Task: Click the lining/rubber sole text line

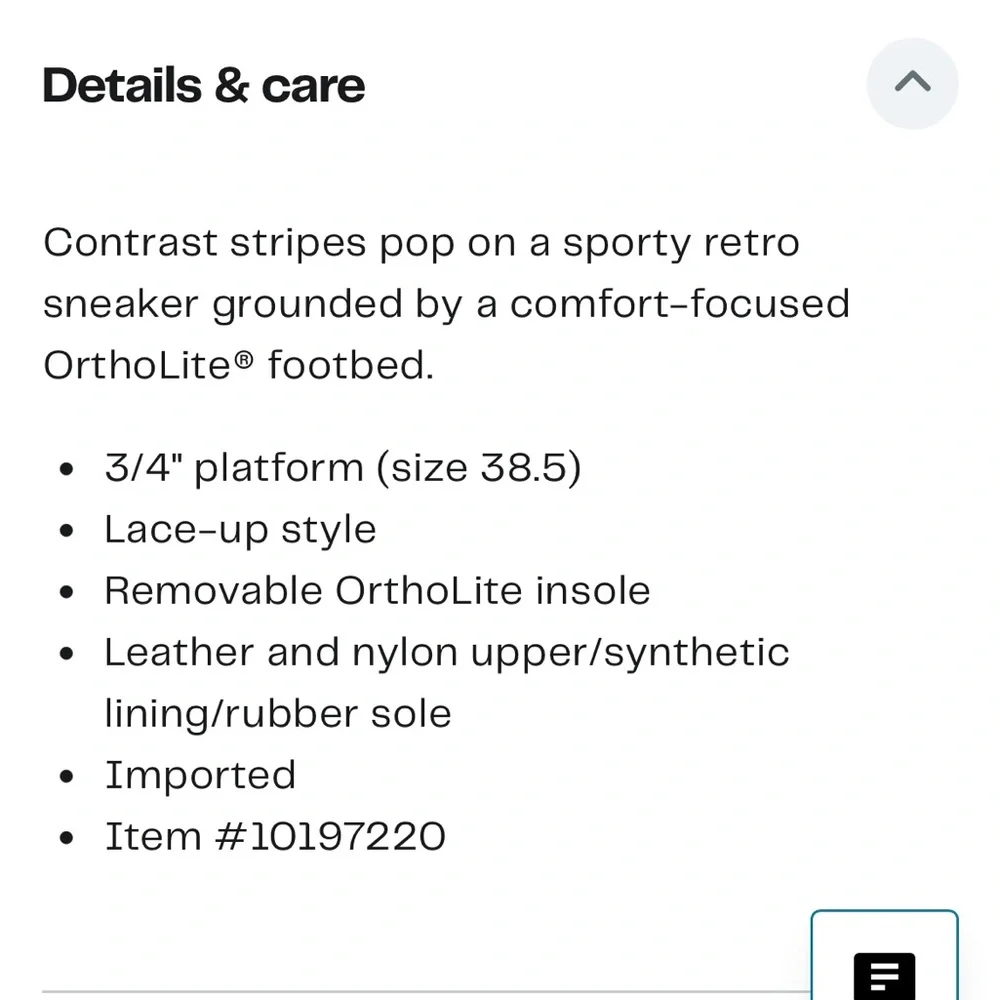Action: click(x=278, y=714)
